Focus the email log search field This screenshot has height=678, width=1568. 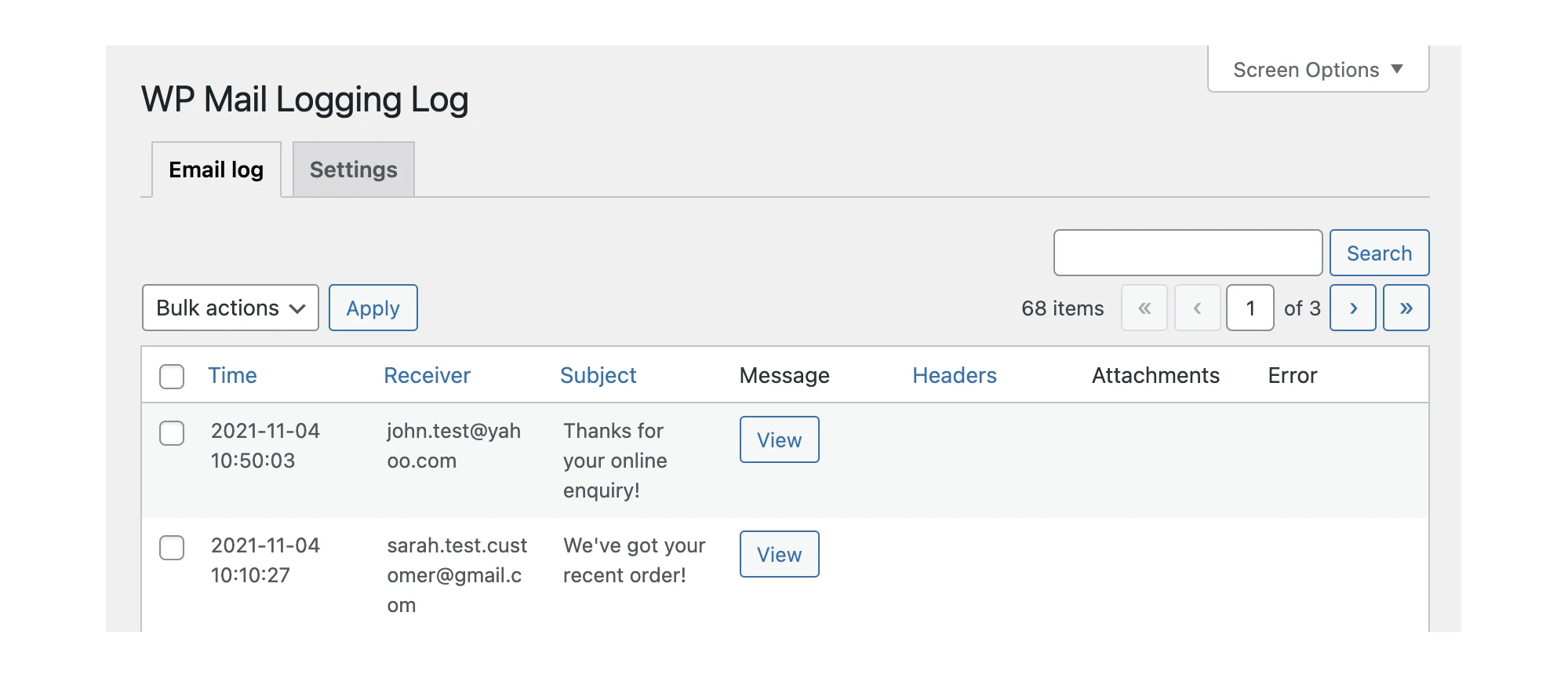[x=1188, y=253]
